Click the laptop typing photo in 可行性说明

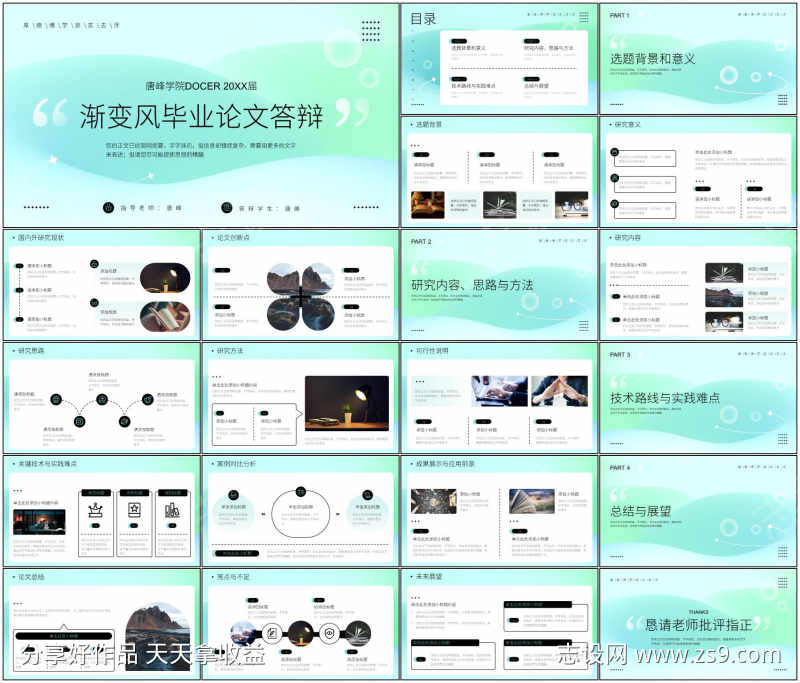pyautogui.click(x=499, y=391)
